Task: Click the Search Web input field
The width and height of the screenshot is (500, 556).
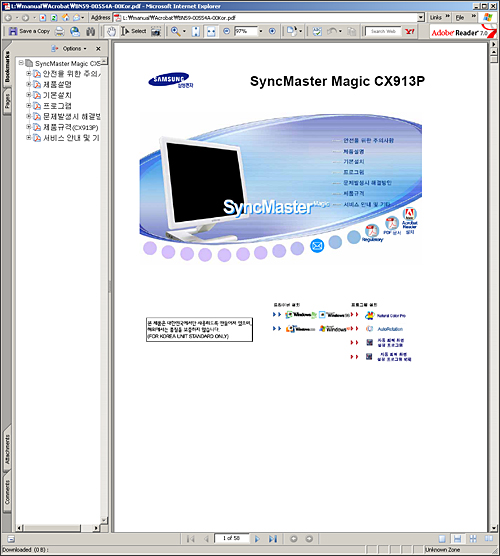Action: [x=383, y=31]
